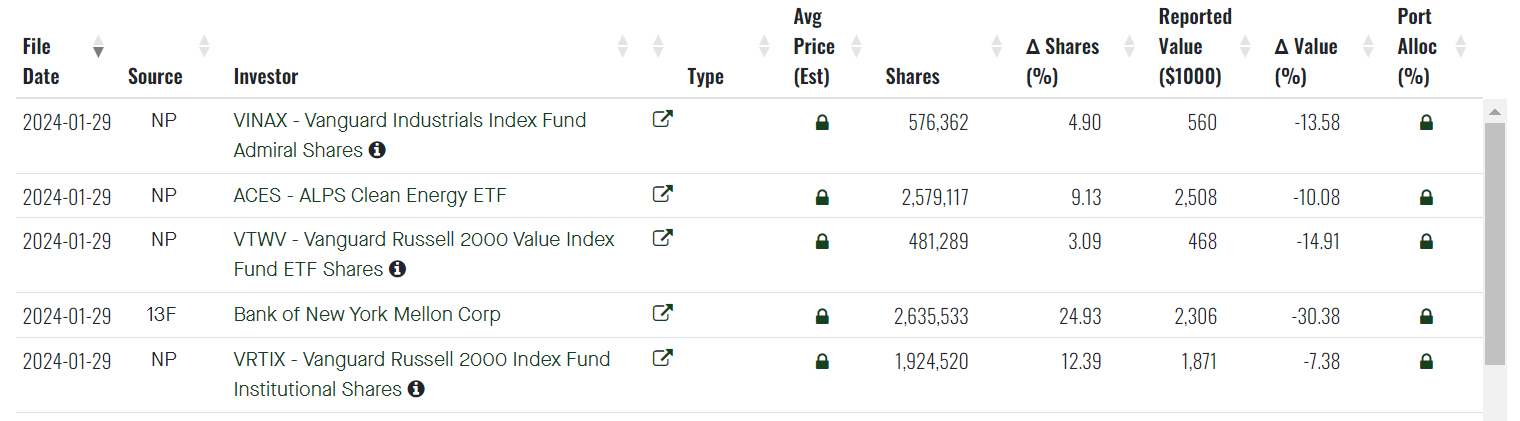
Task: Click Port Alloc lock icon in ACES row
Action: click(1427, 197)
